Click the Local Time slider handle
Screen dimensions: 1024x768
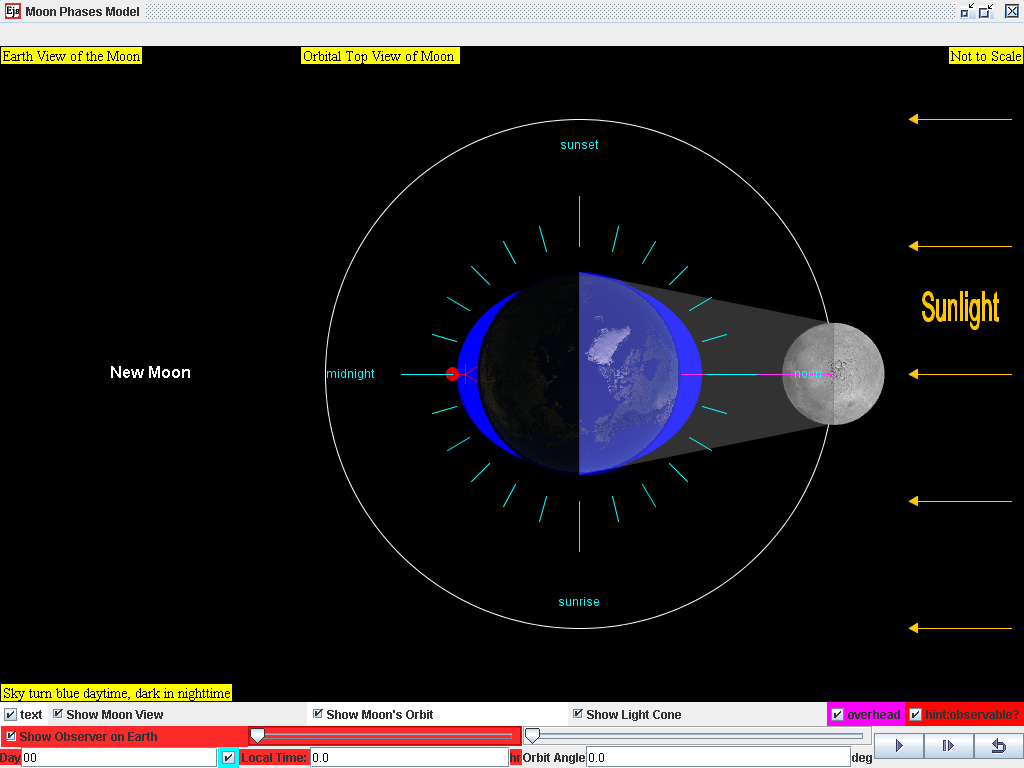pyautogui.click(x=257, y=736)
